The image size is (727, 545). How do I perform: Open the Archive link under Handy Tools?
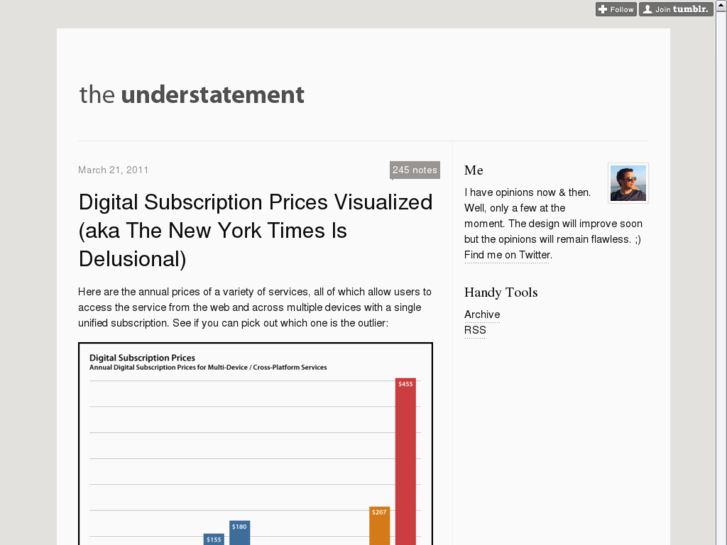482,314
